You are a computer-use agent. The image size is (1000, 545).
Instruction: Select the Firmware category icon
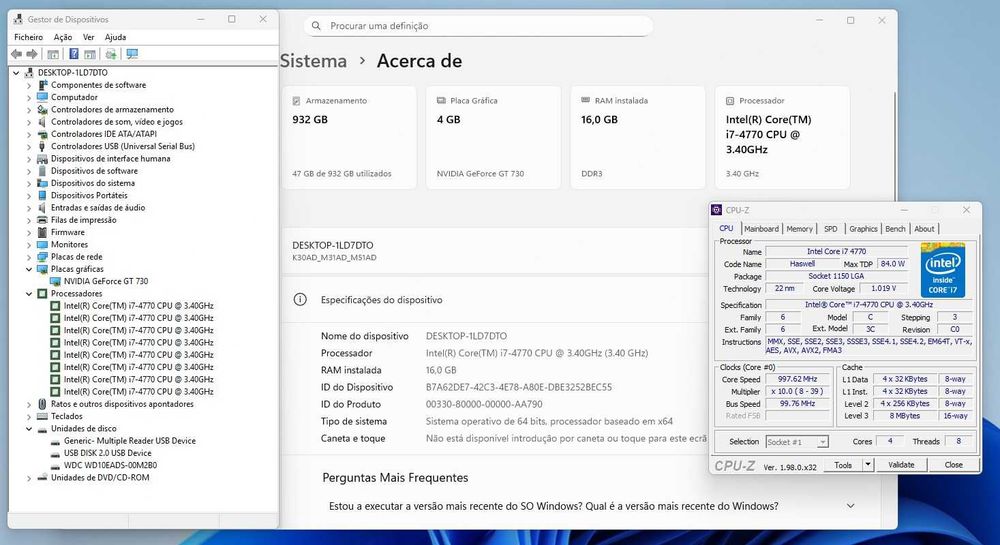(x=43, y=232)
